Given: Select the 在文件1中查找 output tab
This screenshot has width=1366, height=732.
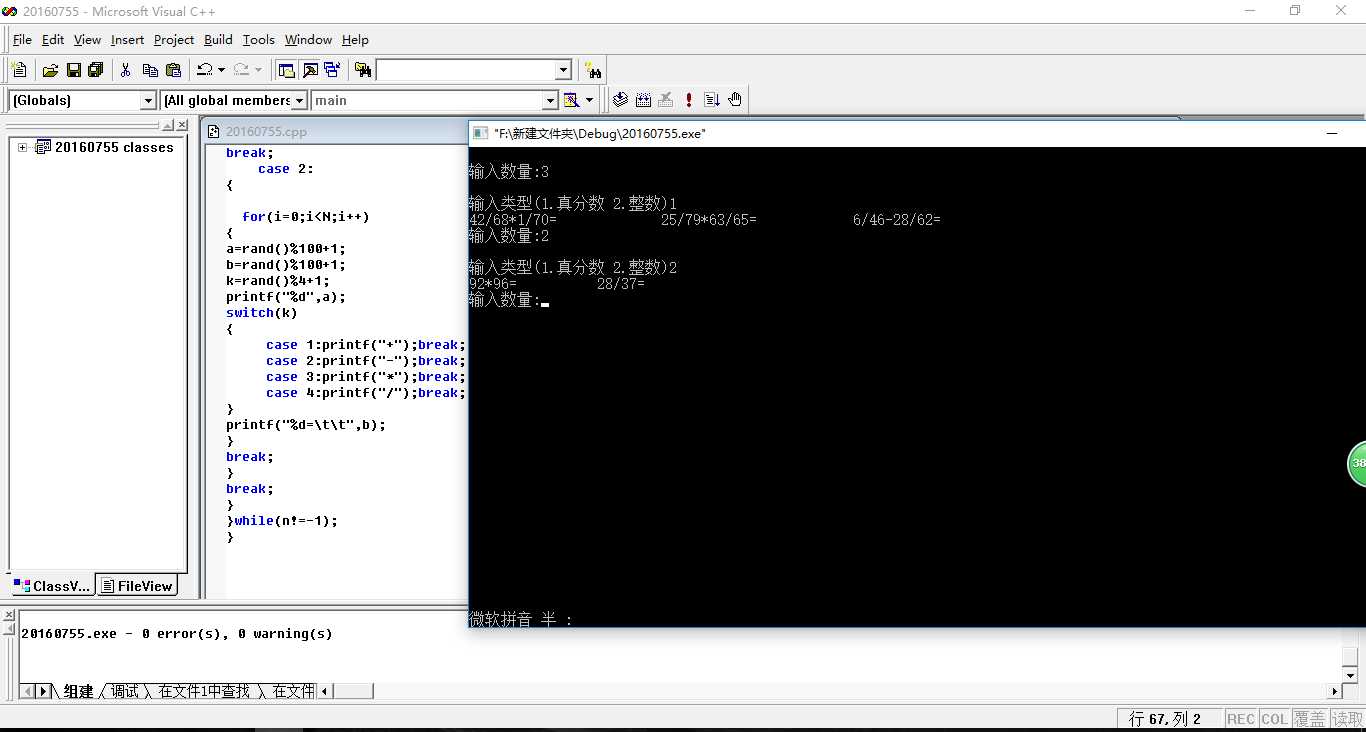Looking at the screenshot, I should 204,691.
